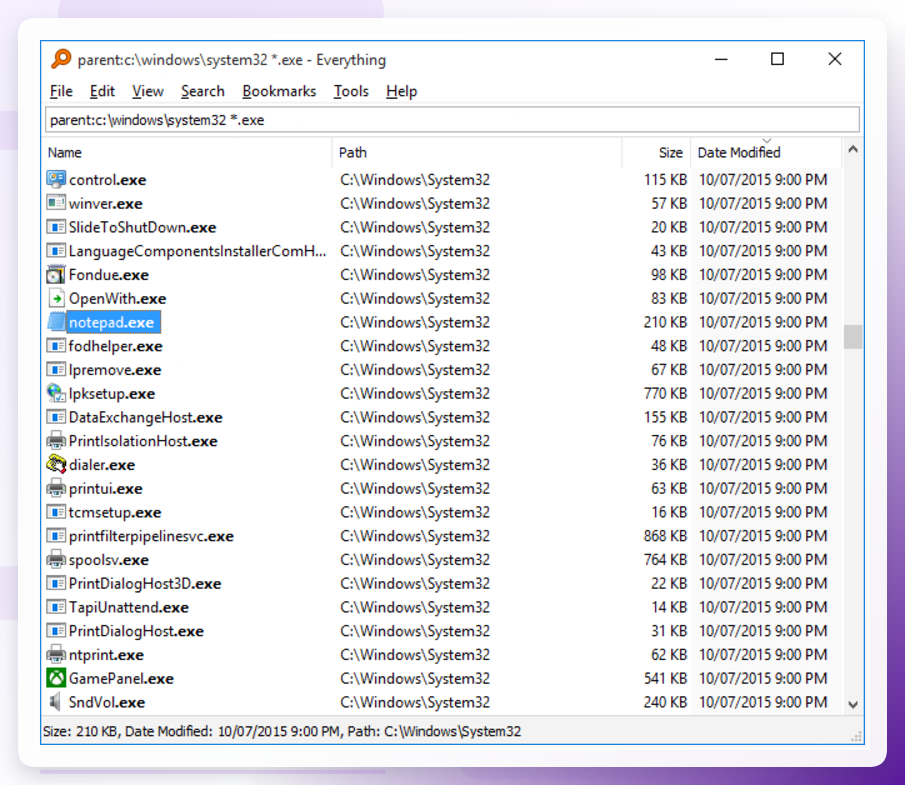Click the TapiUnattend.exe file icon

pyautogui.click(x=56, y=607)
